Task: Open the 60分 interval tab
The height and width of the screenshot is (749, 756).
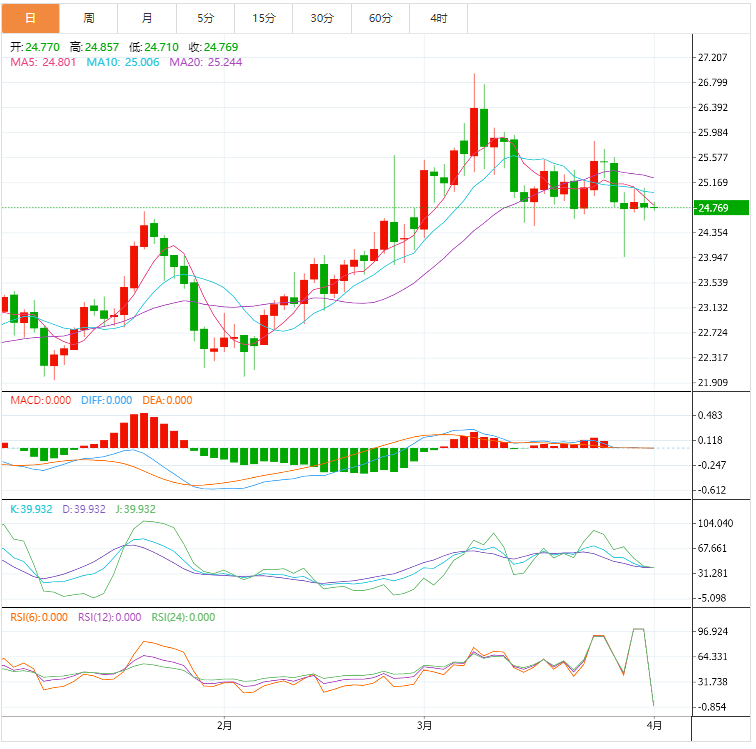Action: click(x=381, y=18)
